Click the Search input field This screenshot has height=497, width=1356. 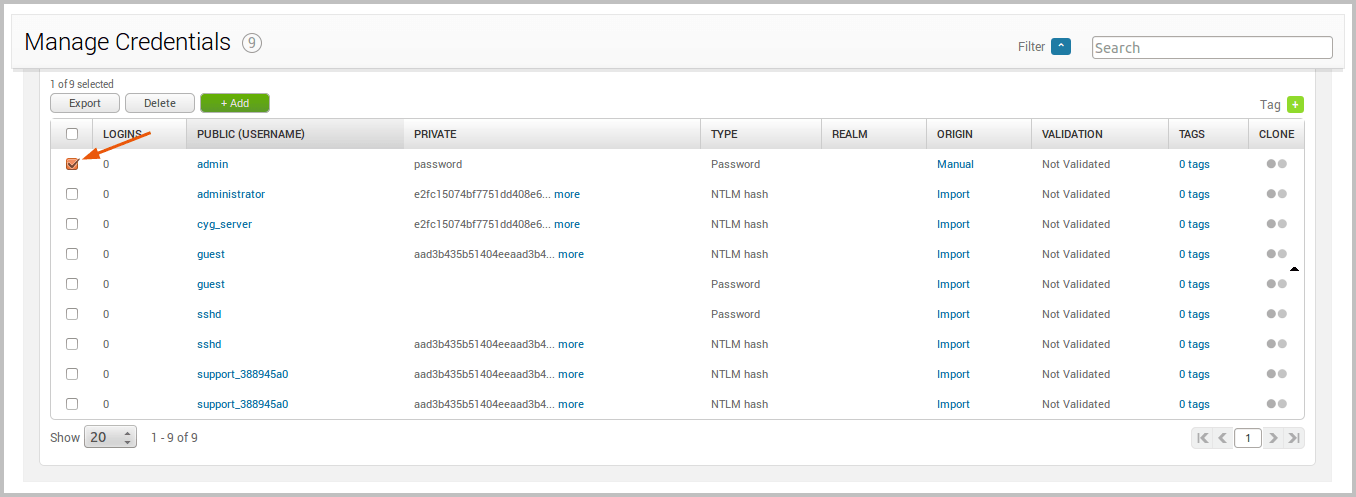[1212, 48]
